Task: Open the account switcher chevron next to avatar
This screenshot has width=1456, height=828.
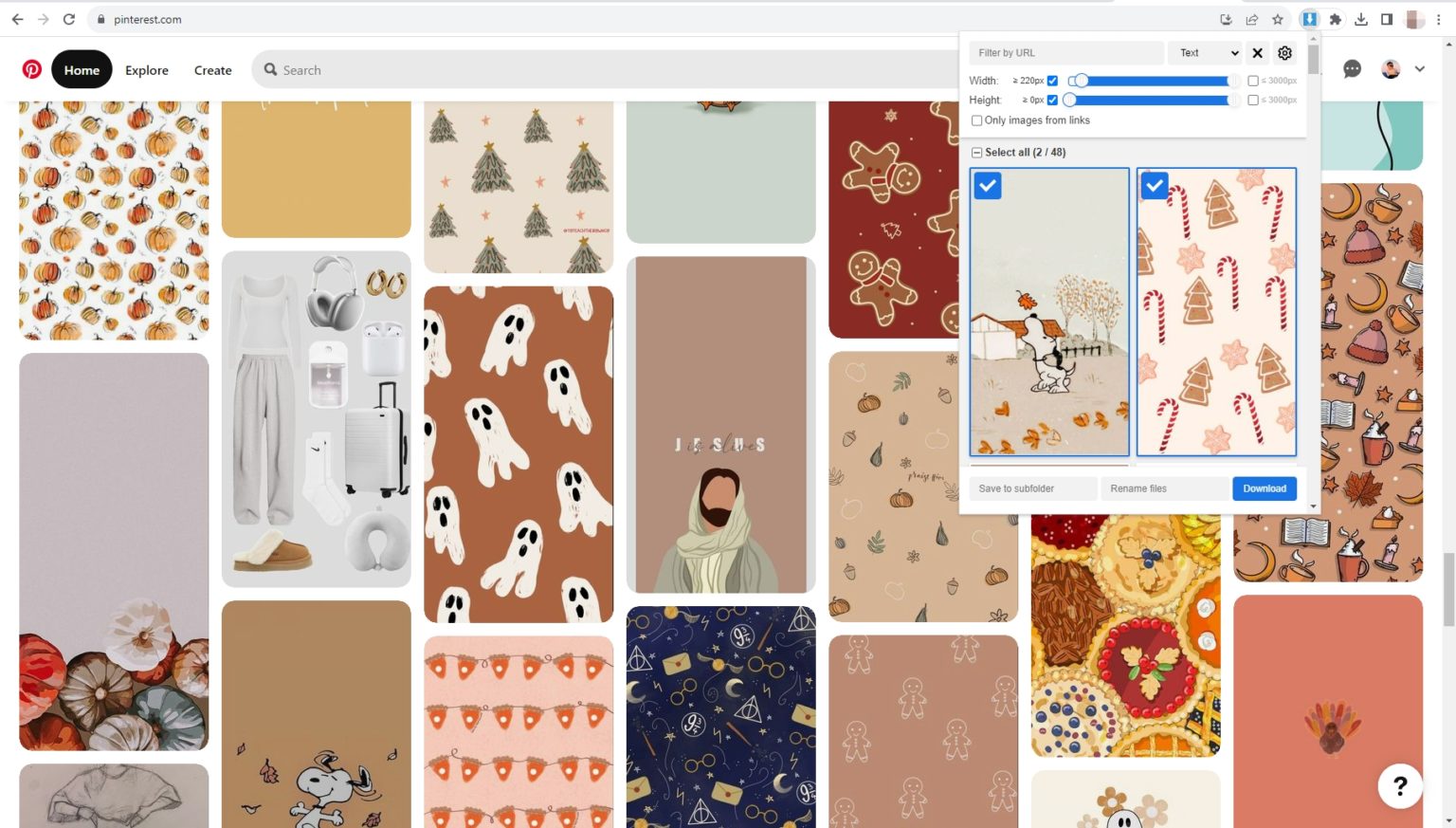Action: tap(1419, 68)
